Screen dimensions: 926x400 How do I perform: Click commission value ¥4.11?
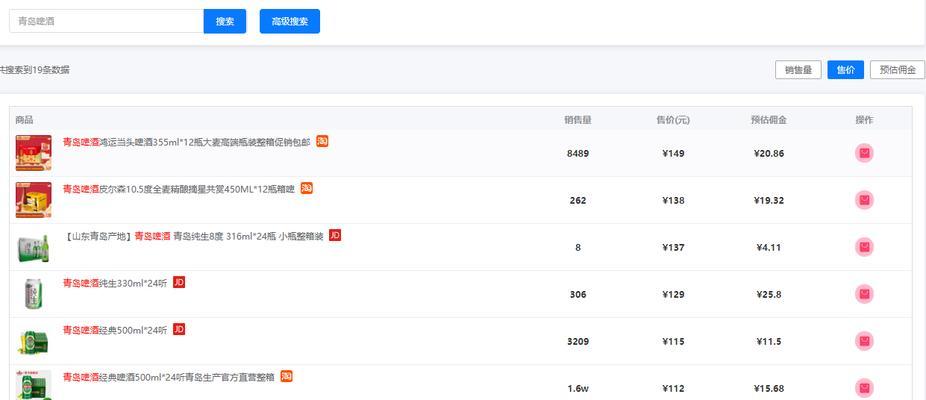click(769, 248)
